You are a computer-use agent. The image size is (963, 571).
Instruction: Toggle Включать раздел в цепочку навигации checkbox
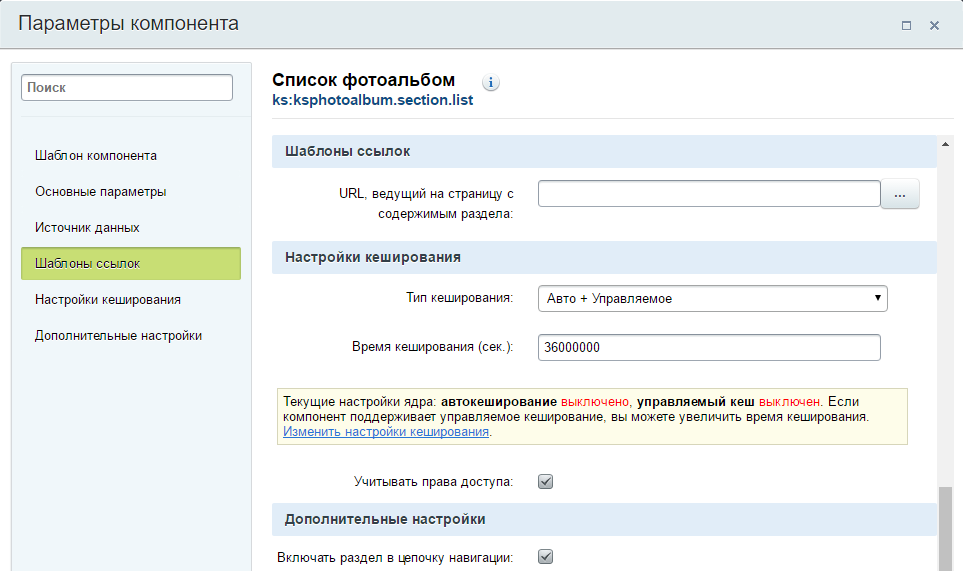click(x=545, y=557)
